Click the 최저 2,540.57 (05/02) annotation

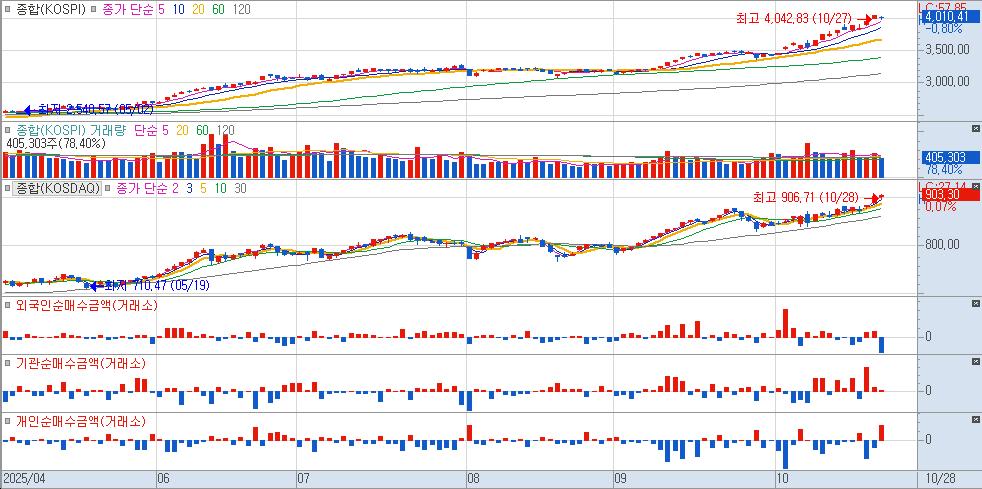pos(96,110)
